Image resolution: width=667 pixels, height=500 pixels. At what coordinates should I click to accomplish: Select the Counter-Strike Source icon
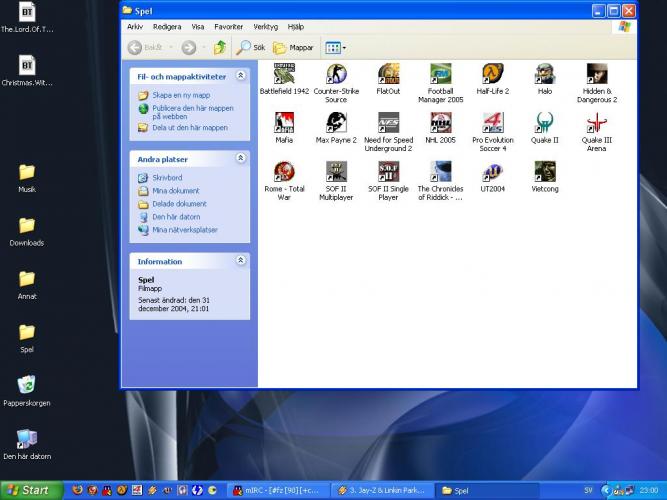(x=336, y=74)
